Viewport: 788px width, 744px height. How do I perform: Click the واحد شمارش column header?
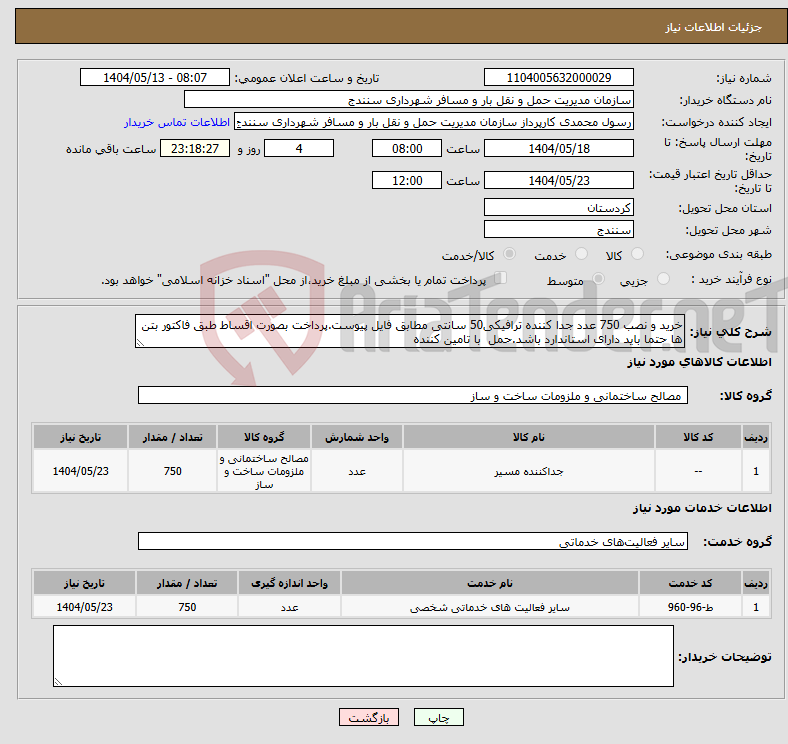(357, 437)
